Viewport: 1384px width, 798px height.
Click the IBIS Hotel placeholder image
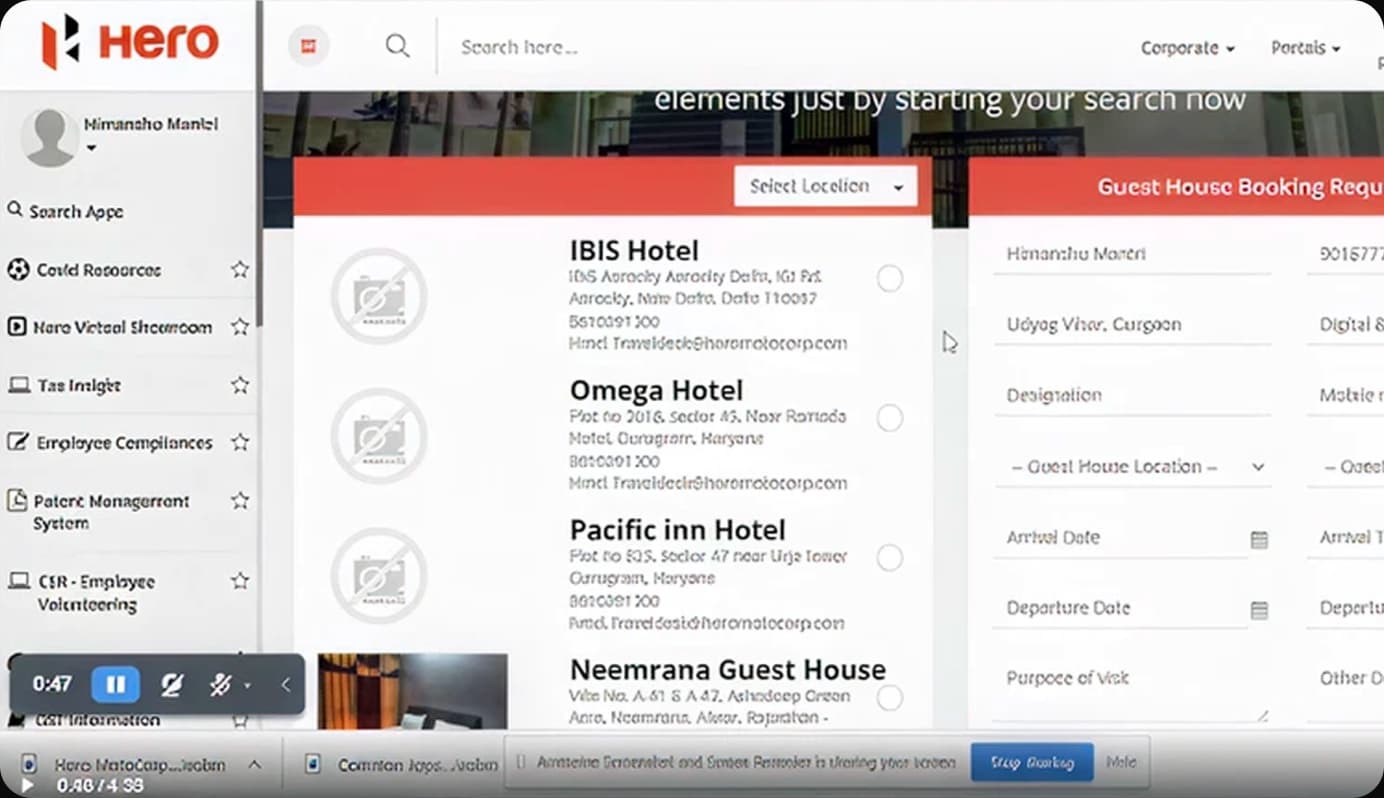(x=379, y=297)
